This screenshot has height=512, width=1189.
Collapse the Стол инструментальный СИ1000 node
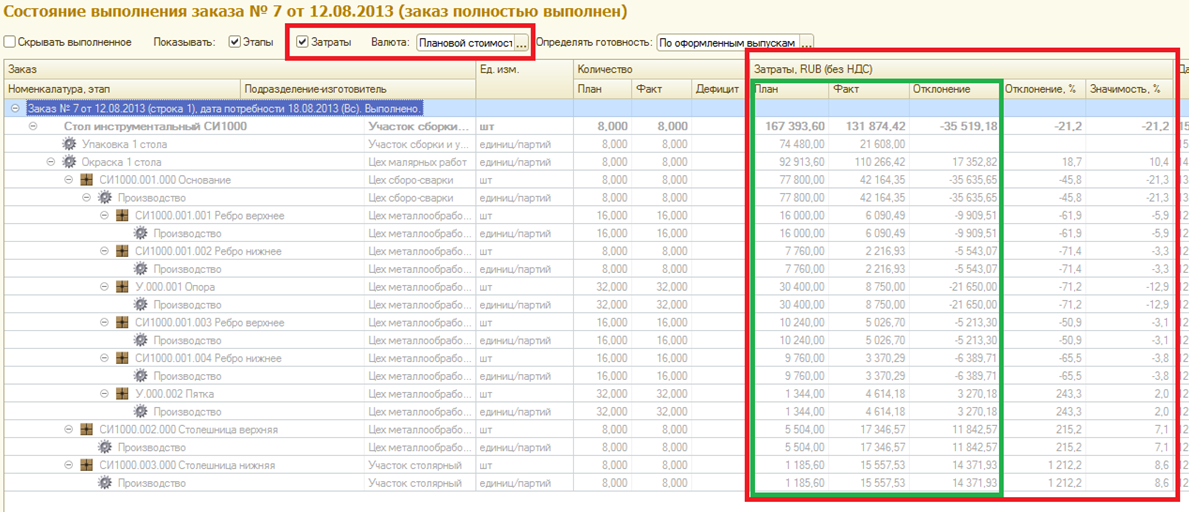click(x=34, y=126)
